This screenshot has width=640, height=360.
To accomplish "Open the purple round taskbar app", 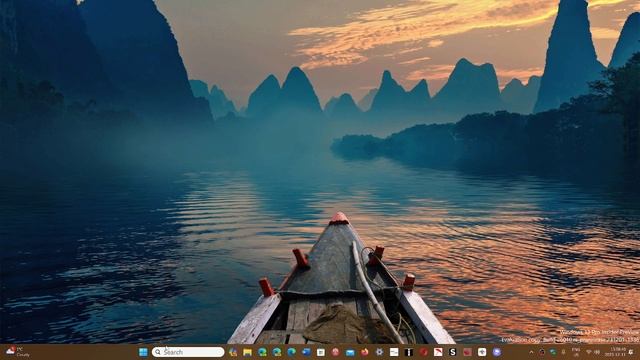I will (x=497, y=352).
